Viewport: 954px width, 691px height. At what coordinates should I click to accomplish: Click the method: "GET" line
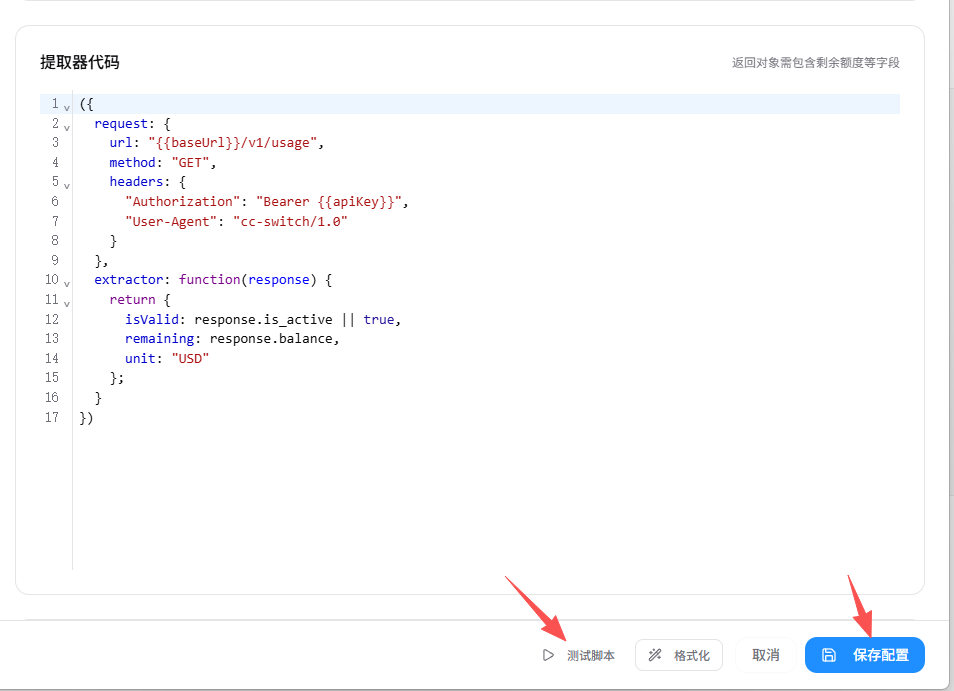[162, 162]
